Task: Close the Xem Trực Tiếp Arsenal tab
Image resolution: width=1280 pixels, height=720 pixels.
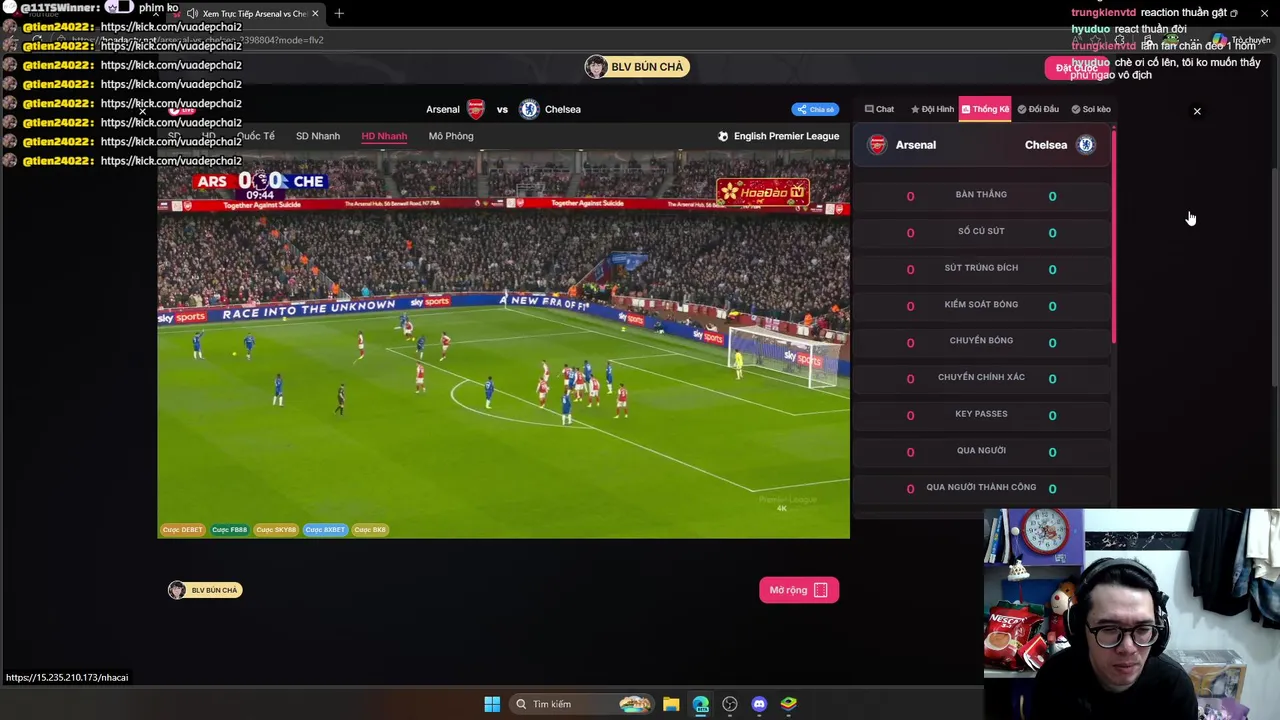Action: (x=315, y=14)
